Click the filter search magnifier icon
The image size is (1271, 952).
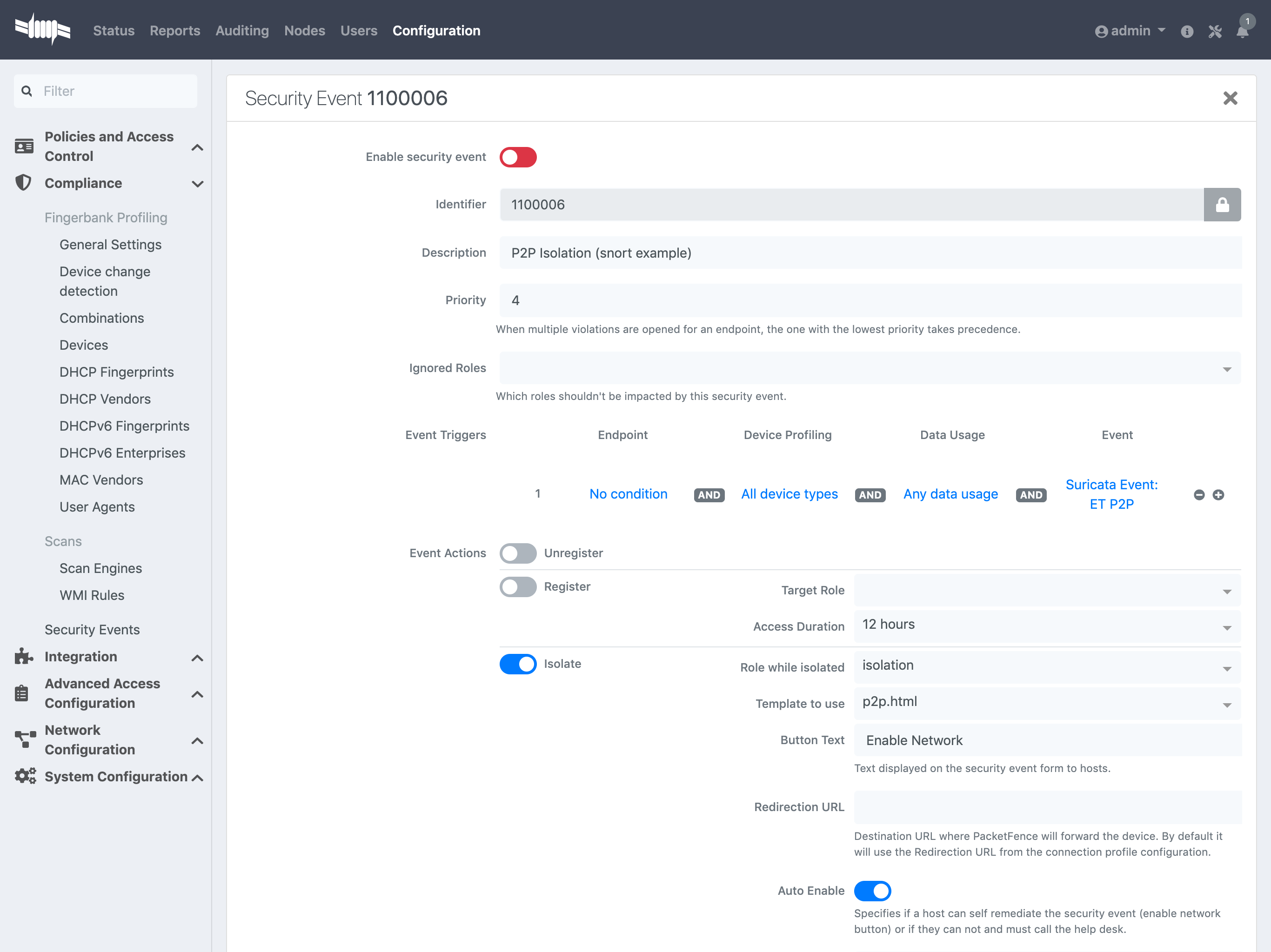tap(27, 91)
